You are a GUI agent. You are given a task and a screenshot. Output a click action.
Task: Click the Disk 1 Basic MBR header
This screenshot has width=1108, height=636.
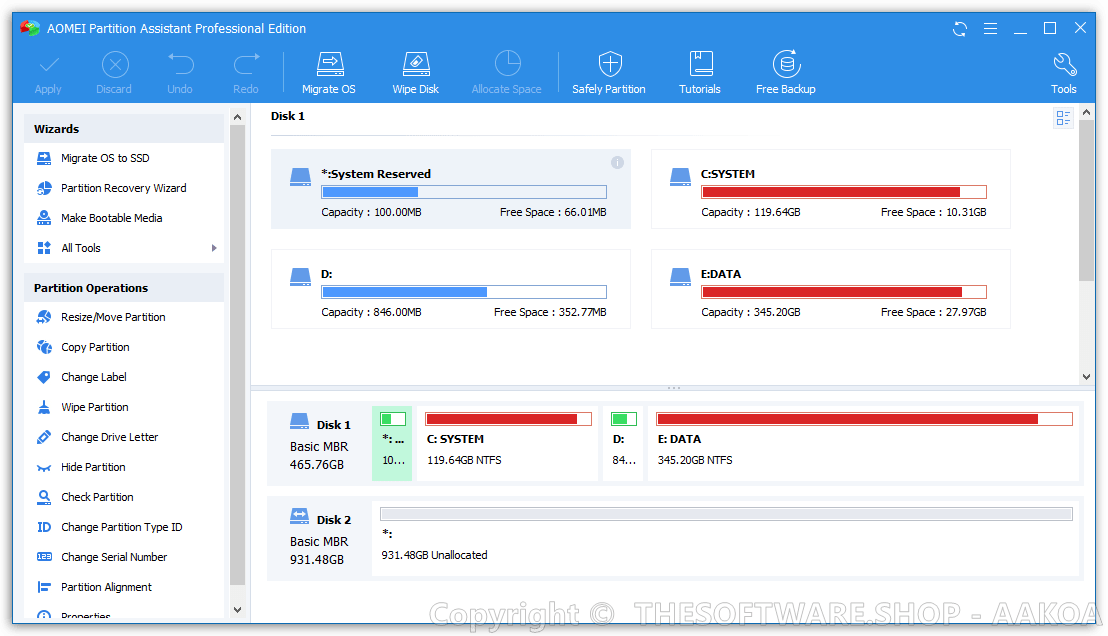click(x=319, y=443)
